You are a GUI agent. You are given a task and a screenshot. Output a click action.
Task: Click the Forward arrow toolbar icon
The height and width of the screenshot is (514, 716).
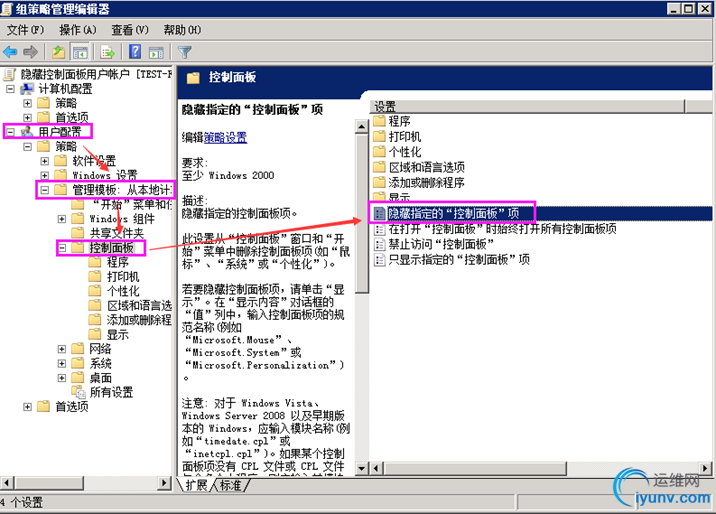tap(31, 52)
